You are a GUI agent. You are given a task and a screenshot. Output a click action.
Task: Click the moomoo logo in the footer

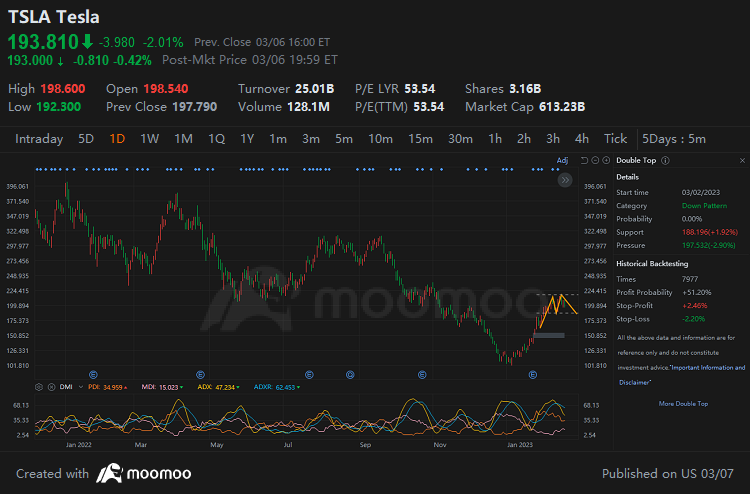tap(143, 473)
